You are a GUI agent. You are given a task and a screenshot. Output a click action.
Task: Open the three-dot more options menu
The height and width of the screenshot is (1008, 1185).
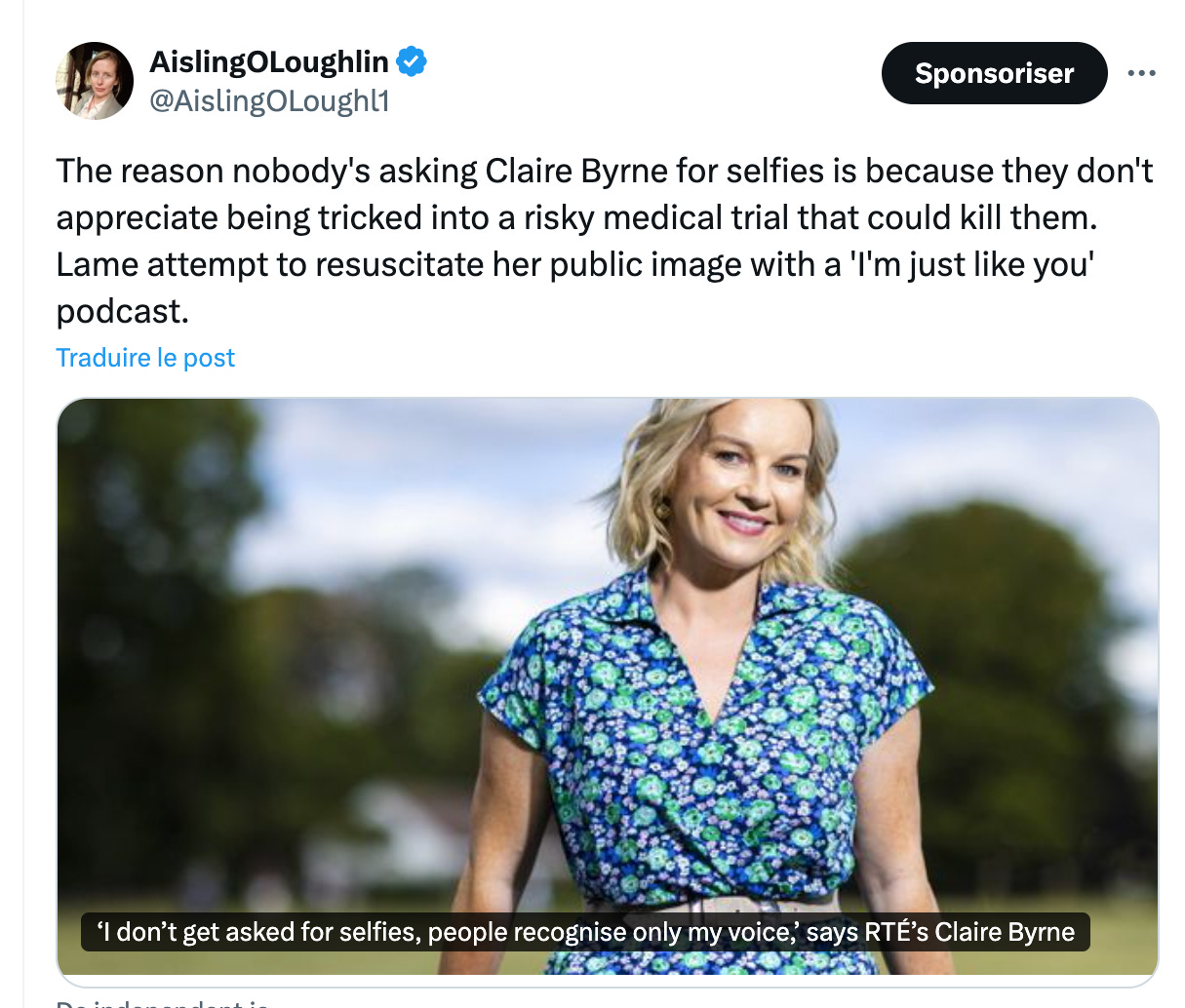tap(1141, 73)
